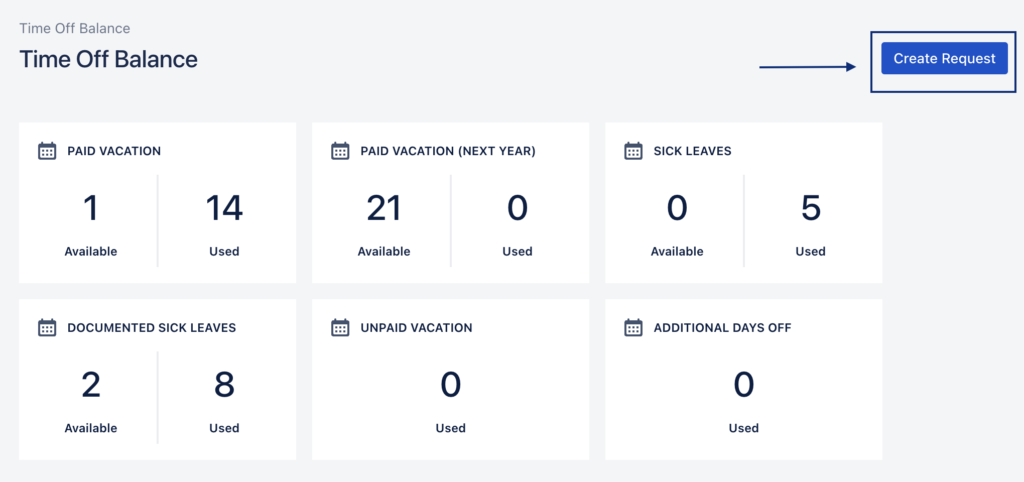The height and width of the screenshot is (482, 1024).
Task: Click the 2 available Documented Sick Leaves
Action: click(x=91, y=385)
